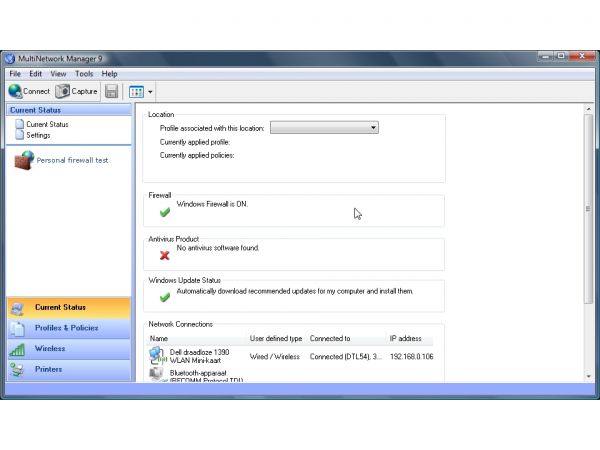Switch to Profiles & Policies navigation tab

tap(69, 328)
